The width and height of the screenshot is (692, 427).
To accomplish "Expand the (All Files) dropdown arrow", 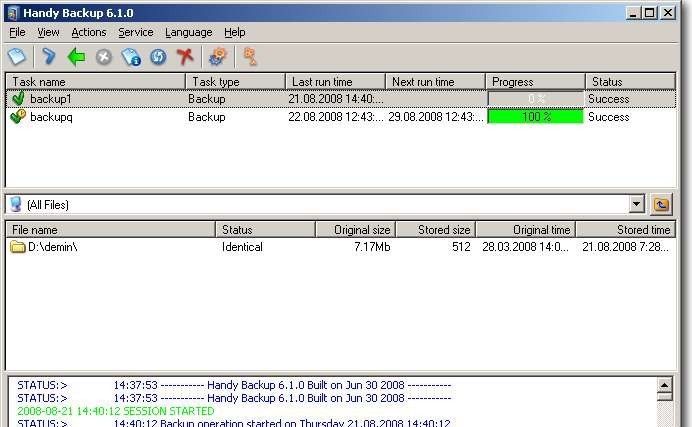I will click(636, 204).
